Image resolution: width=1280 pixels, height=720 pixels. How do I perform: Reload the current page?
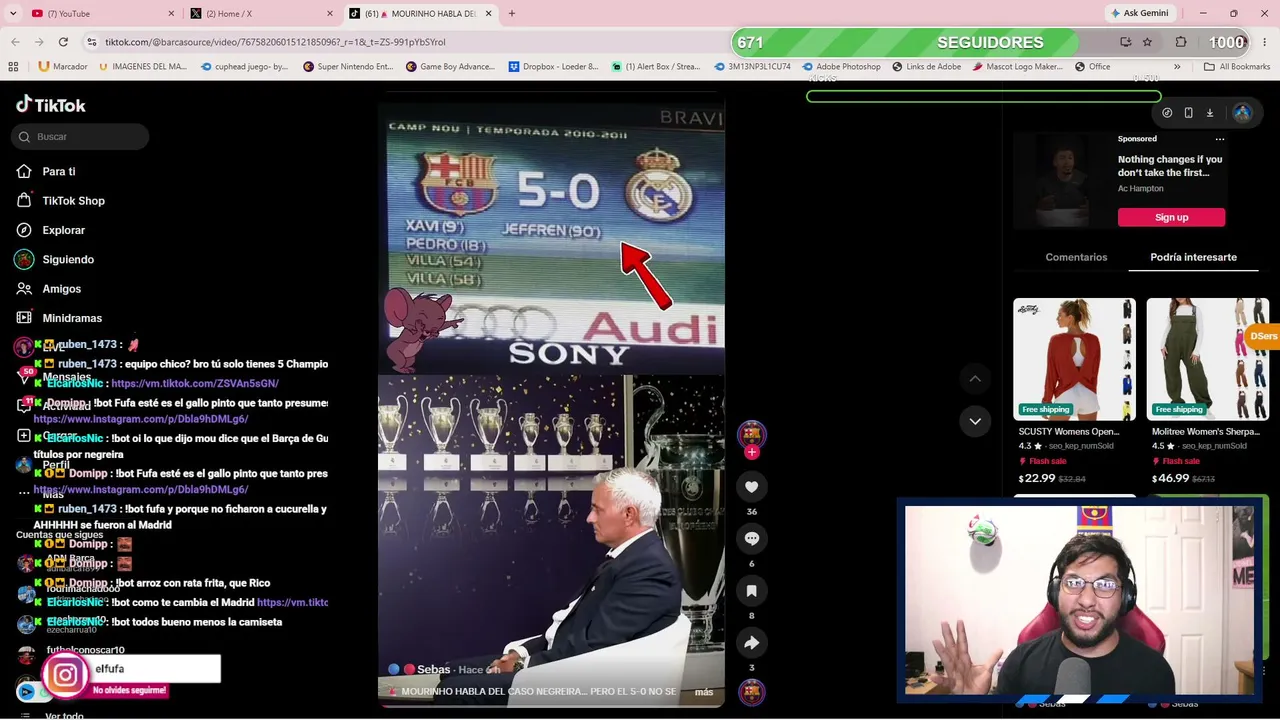pos(63,42)
